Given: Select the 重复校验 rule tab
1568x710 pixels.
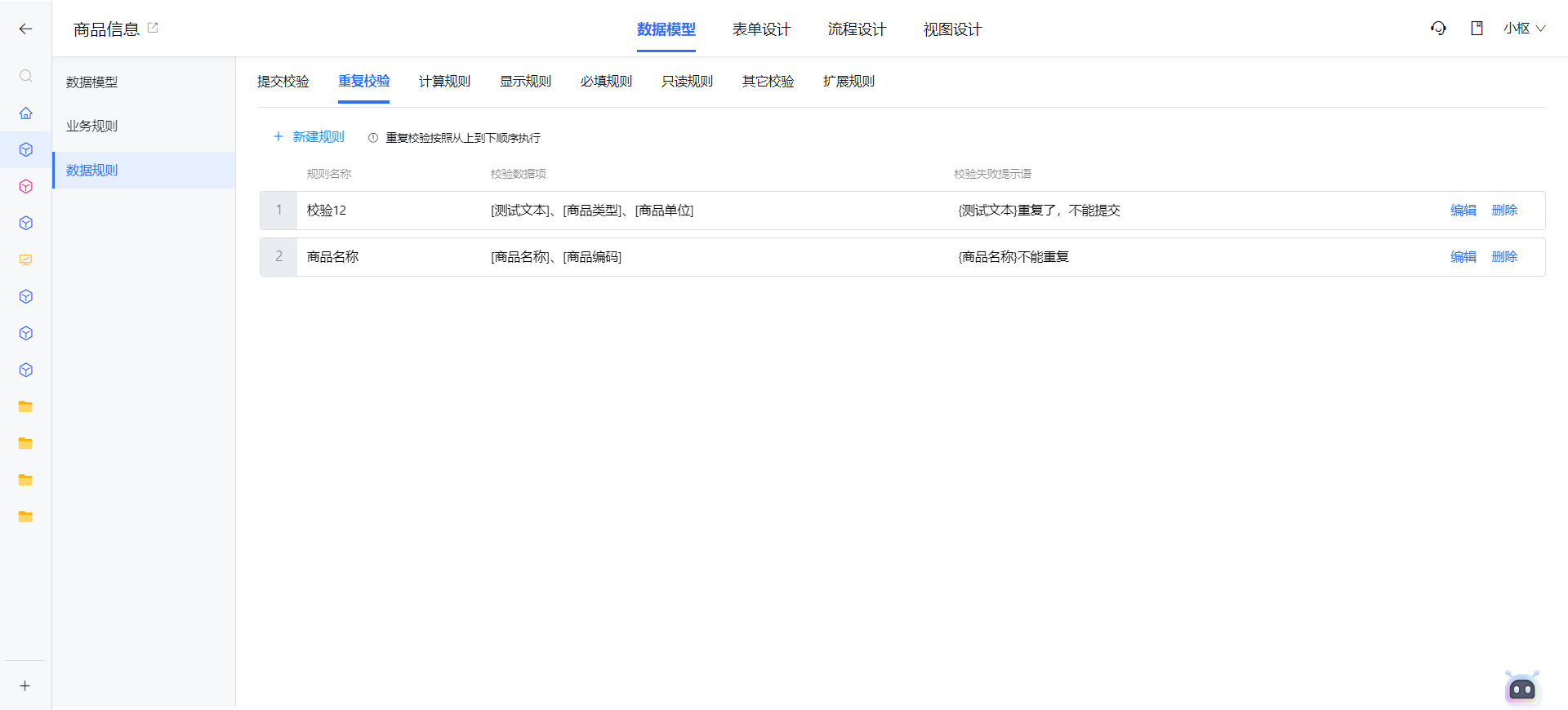Looking at the screenshot, I should click(363, 82).
